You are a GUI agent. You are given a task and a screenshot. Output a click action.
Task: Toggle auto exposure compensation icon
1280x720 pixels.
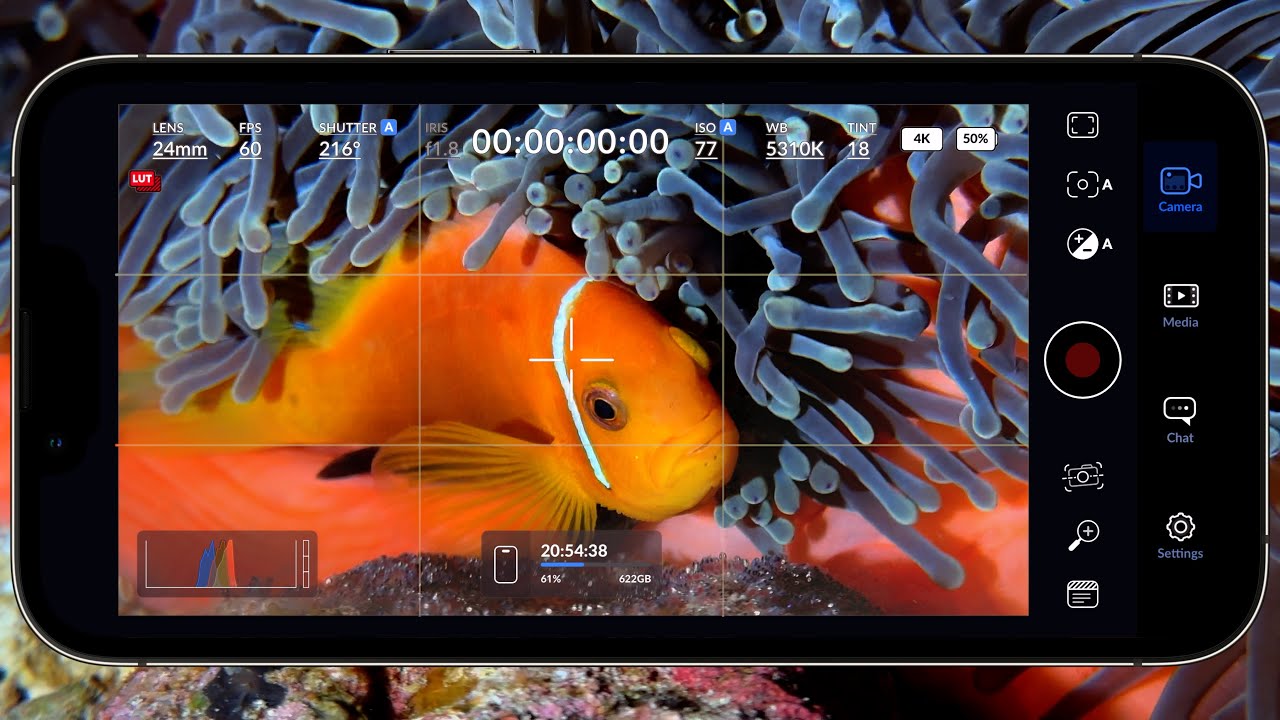(1089, 244)
